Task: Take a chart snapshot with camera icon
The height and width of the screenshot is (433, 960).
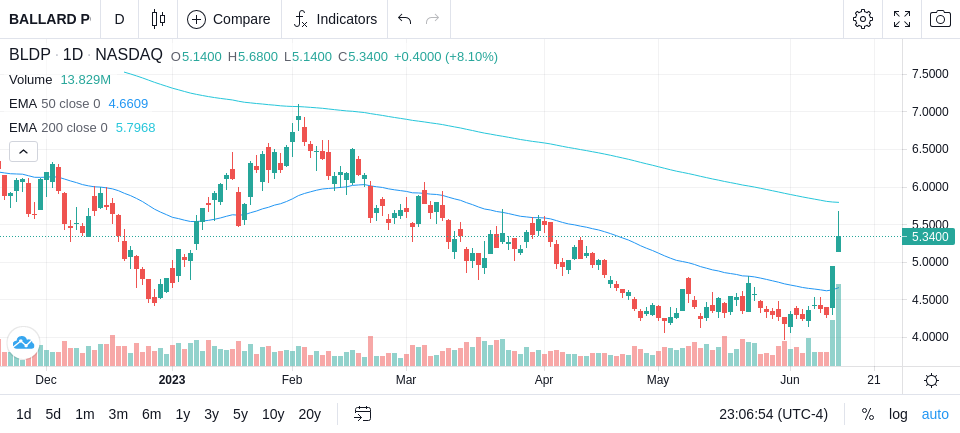Action: coord(940,19)
